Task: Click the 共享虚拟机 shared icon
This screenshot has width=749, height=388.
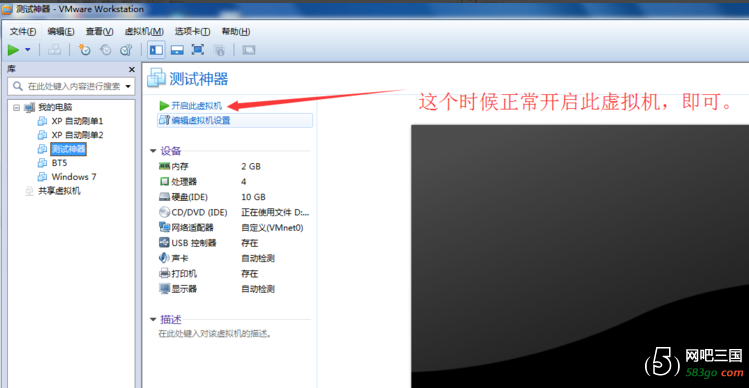Action: (x=30, y=191)
